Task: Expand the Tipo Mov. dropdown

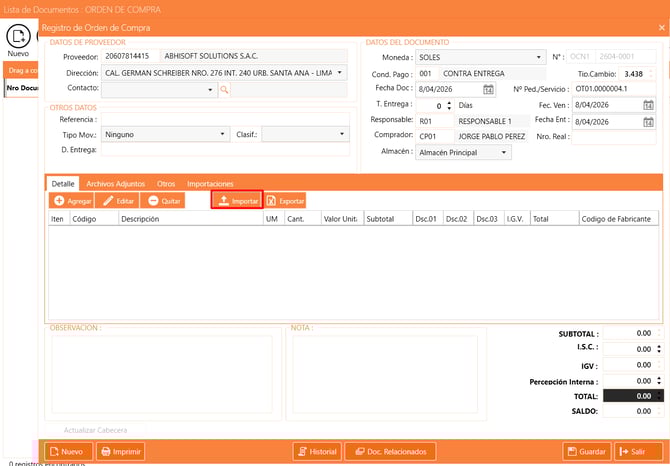Action: click(223, 134)
